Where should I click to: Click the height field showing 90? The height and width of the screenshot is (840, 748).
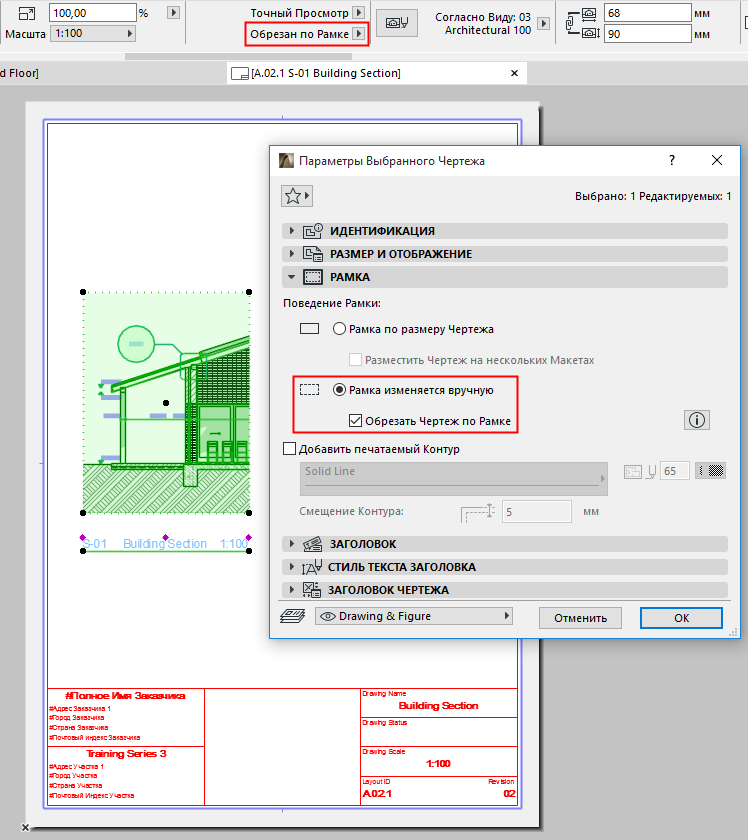coord(648,34)
